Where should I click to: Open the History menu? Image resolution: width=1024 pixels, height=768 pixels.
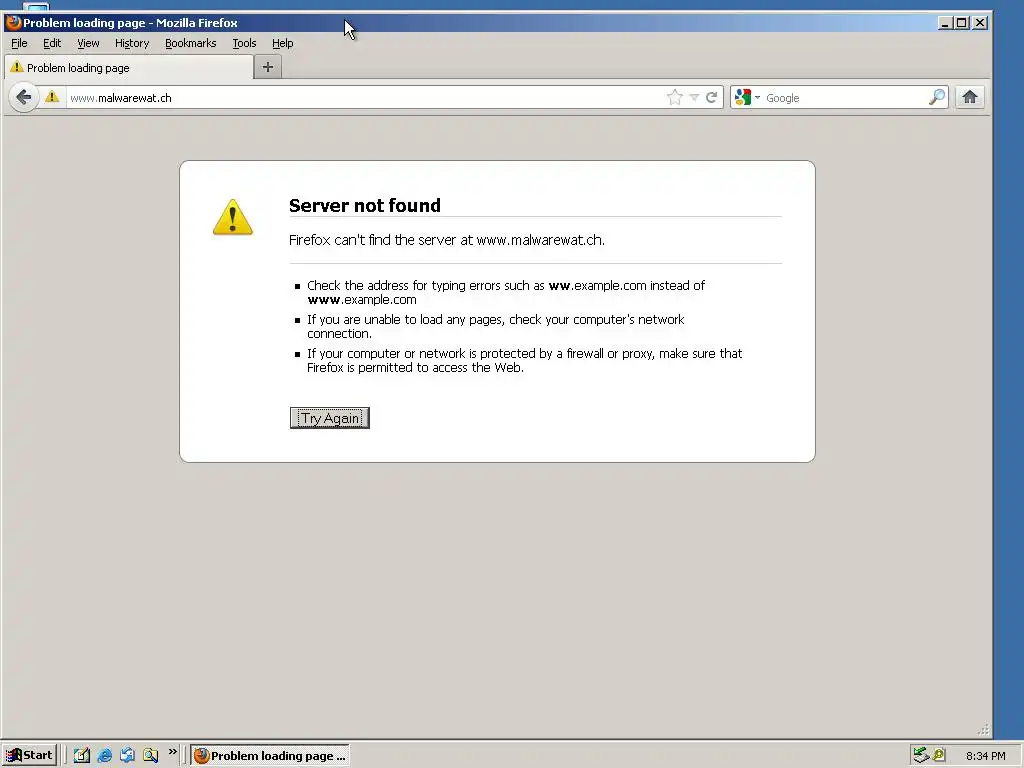[132, 43]
